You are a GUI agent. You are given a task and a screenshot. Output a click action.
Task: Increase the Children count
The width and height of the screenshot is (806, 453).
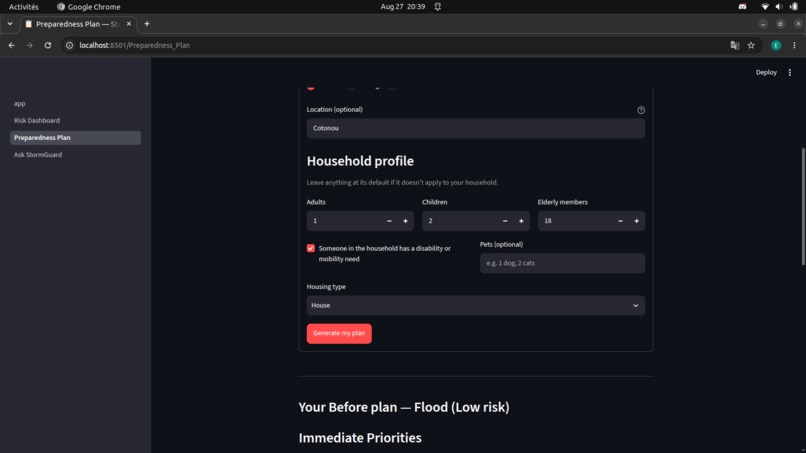click(521, 221)
